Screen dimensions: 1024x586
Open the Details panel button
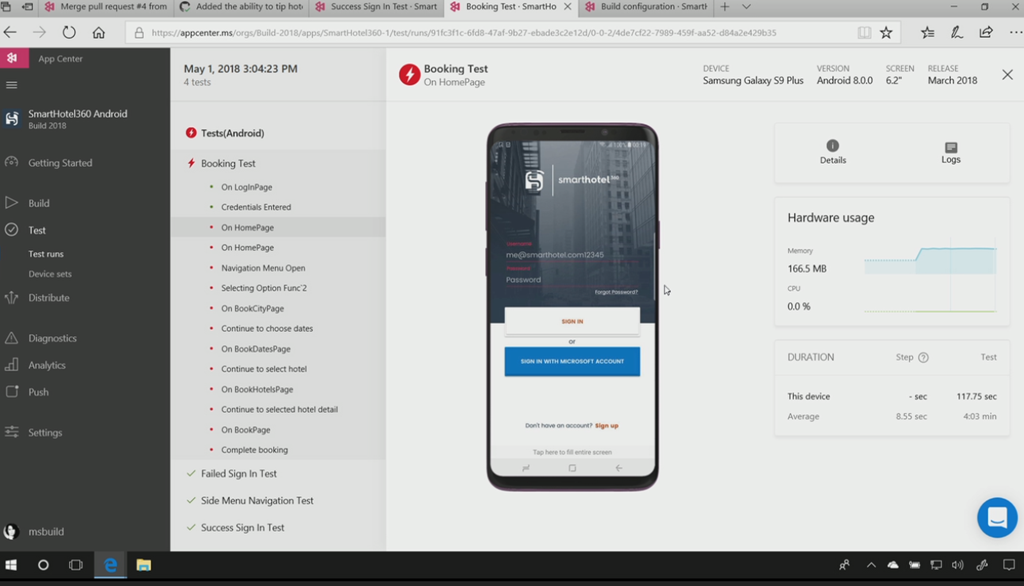pyautogui.click(x=833, y=152)
